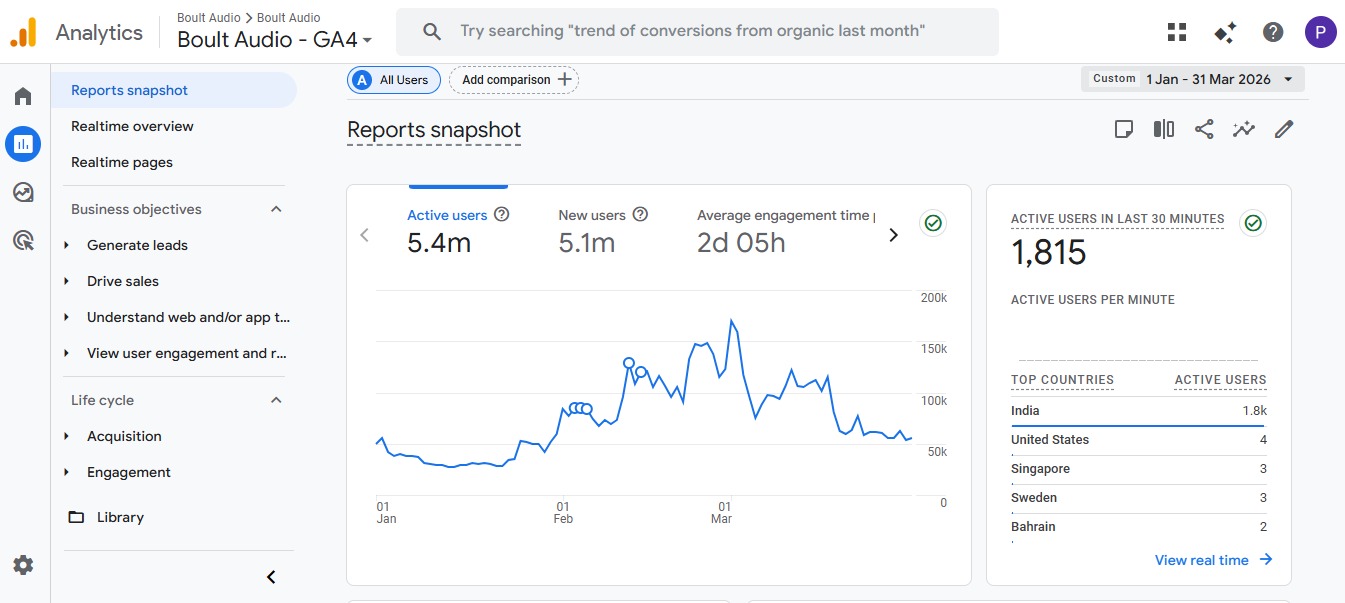Click the Add comparison button

514,80
